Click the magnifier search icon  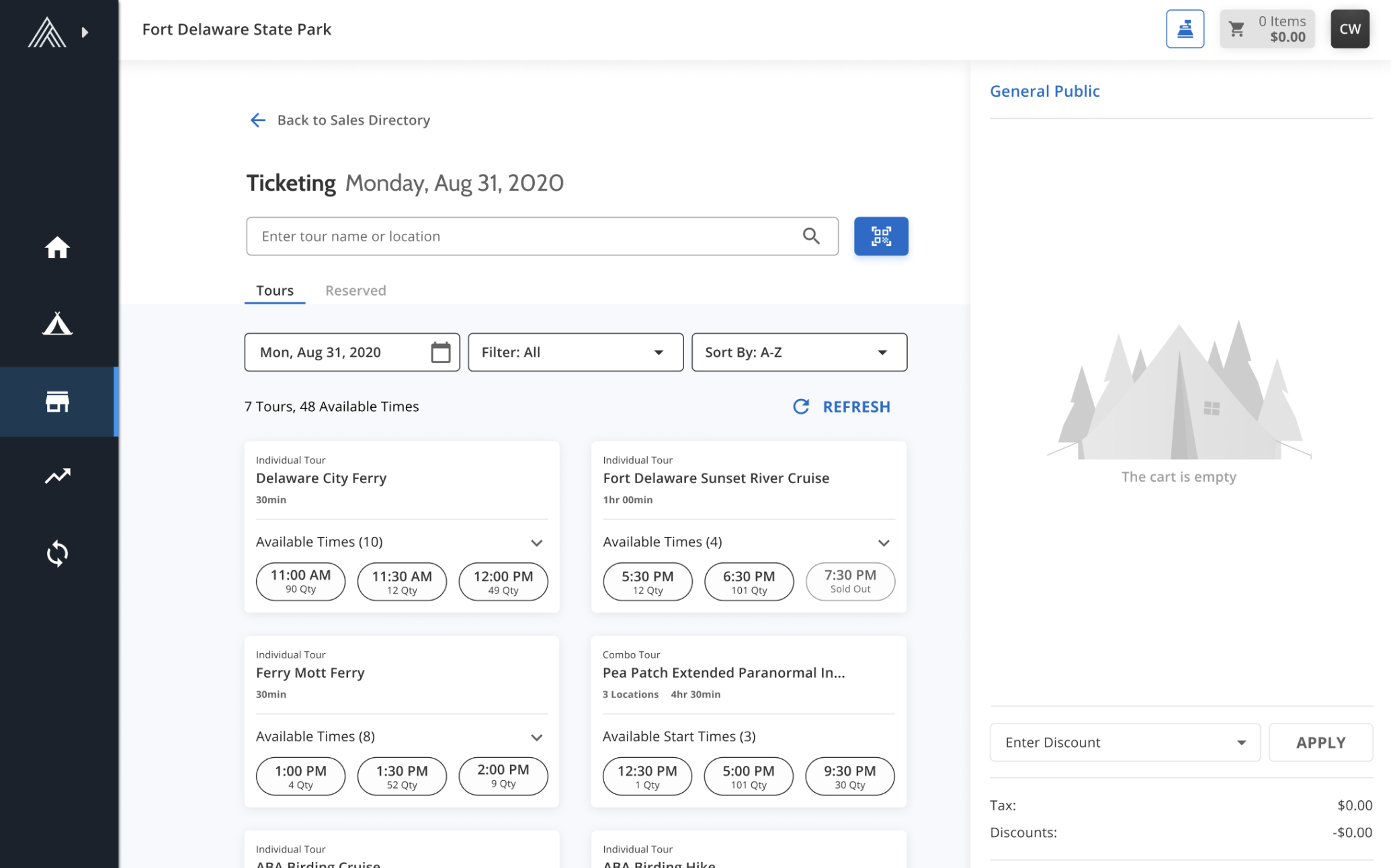pos(810,236)
